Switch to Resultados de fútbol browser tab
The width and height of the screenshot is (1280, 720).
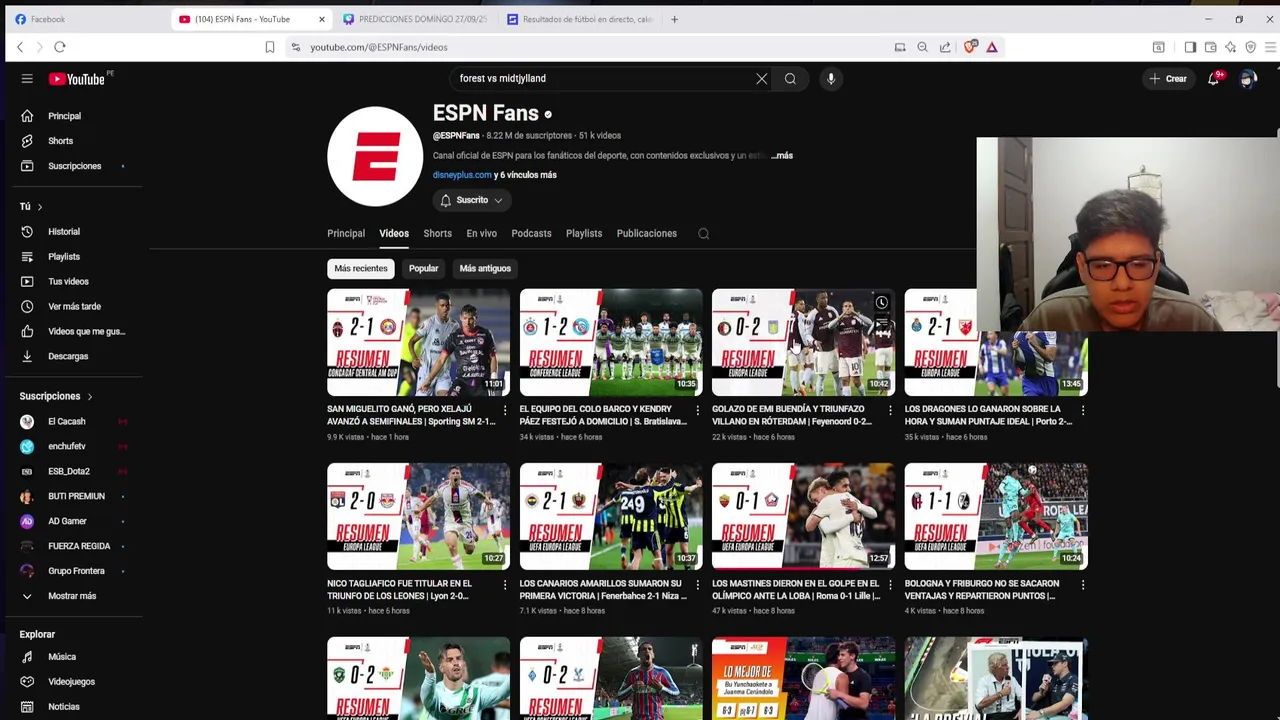[580, 19]
